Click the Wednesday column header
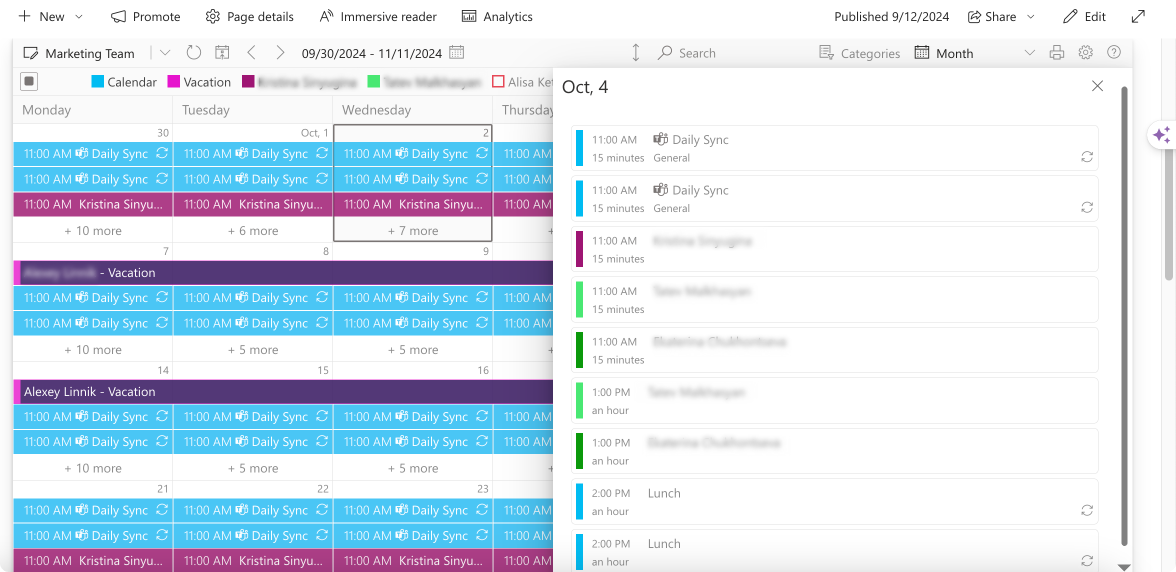Viewport: 1176px width, 572px height. pos(412,110)
